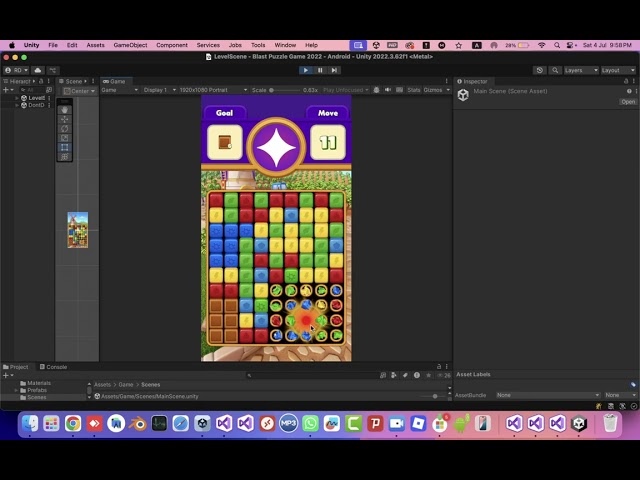Open the Component menu
The width and height of the screenshot is (640, 480).
click(x=172, y=45)
